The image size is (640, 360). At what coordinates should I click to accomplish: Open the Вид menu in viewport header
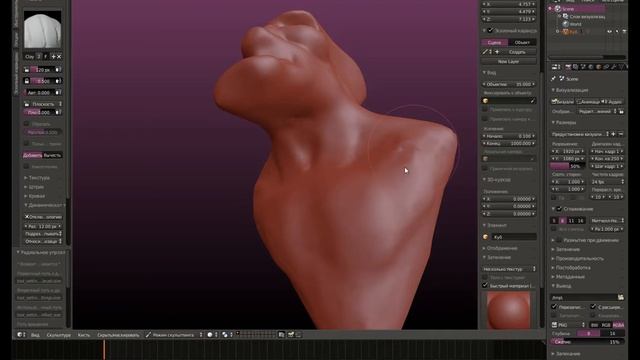[x=36, y=335]
